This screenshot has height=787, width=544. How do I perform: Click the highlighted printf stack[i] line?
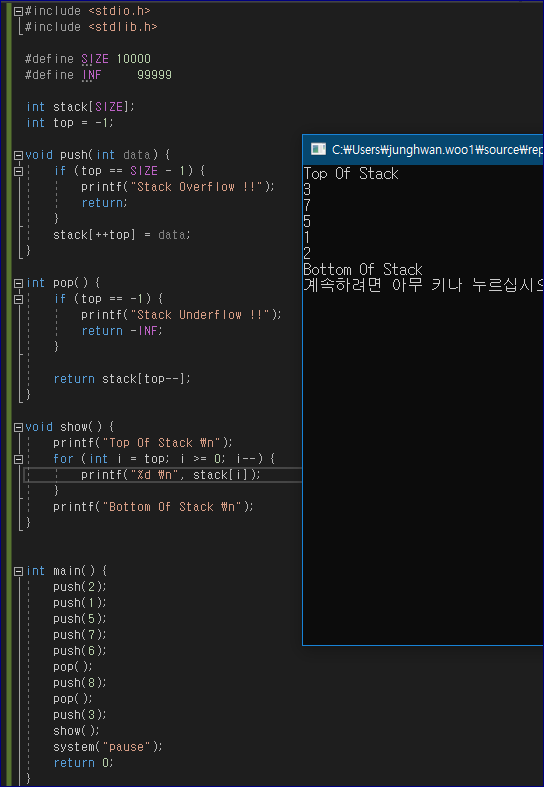click(x=171, y=475)
